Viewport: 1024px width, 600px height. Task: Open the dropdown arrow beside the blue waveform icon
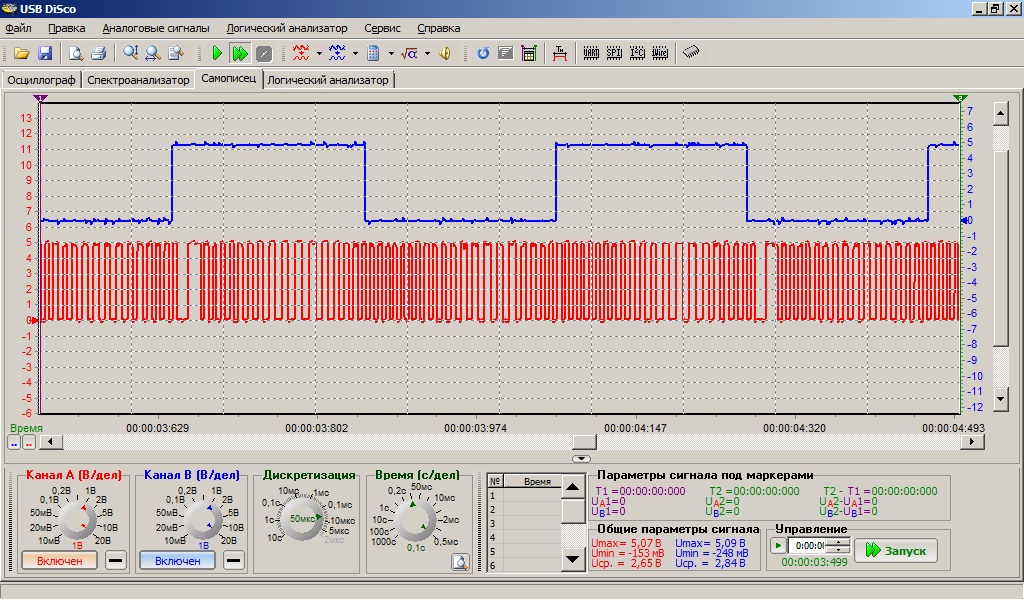tap(355, 54)
